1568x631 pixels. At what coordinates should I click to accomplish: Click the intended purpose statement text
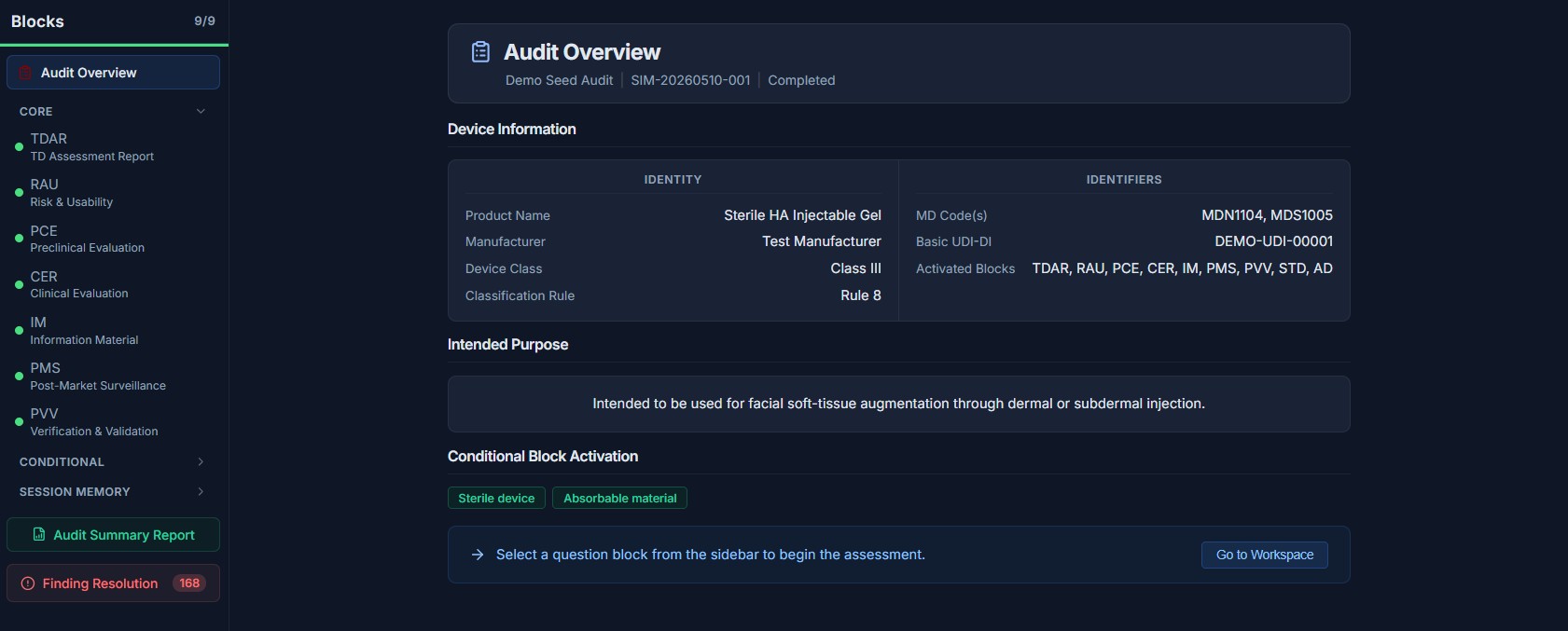point(898,404)
